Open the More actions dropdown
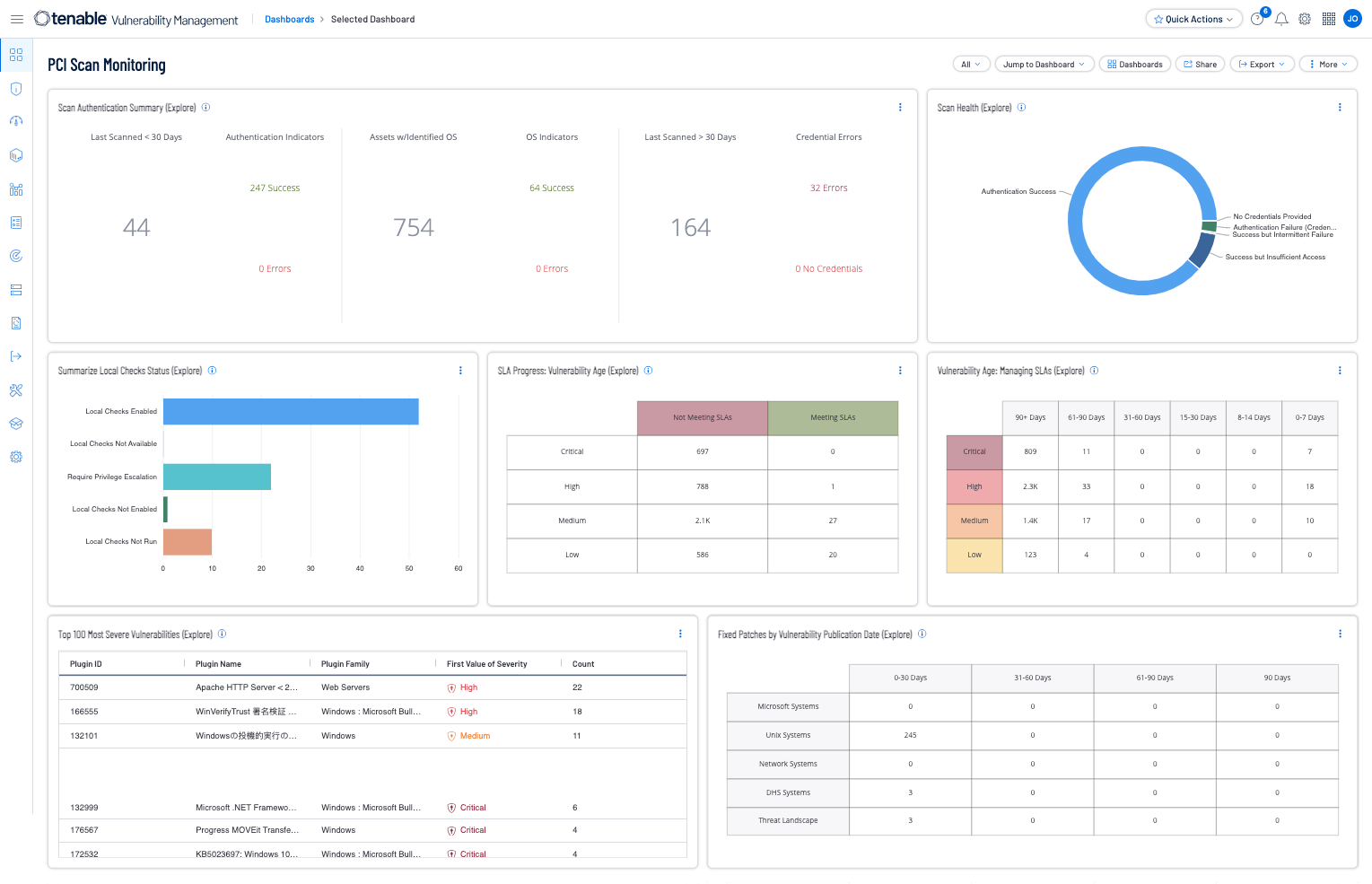Screen dimensions: 1372x884 [1328, 65]
